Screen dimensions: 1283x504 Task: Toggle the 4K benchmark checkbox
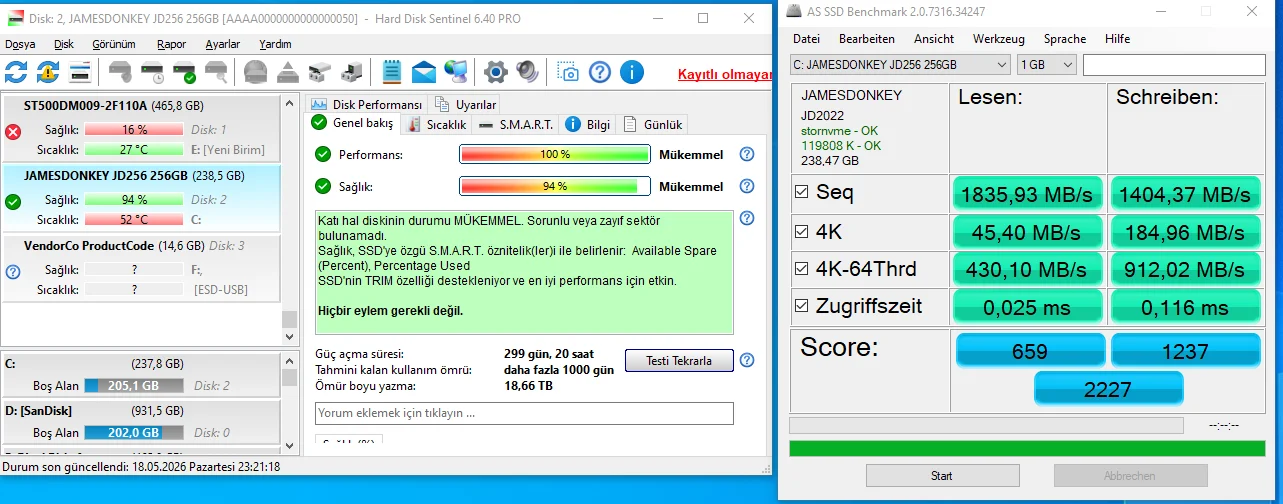(800, 232)
